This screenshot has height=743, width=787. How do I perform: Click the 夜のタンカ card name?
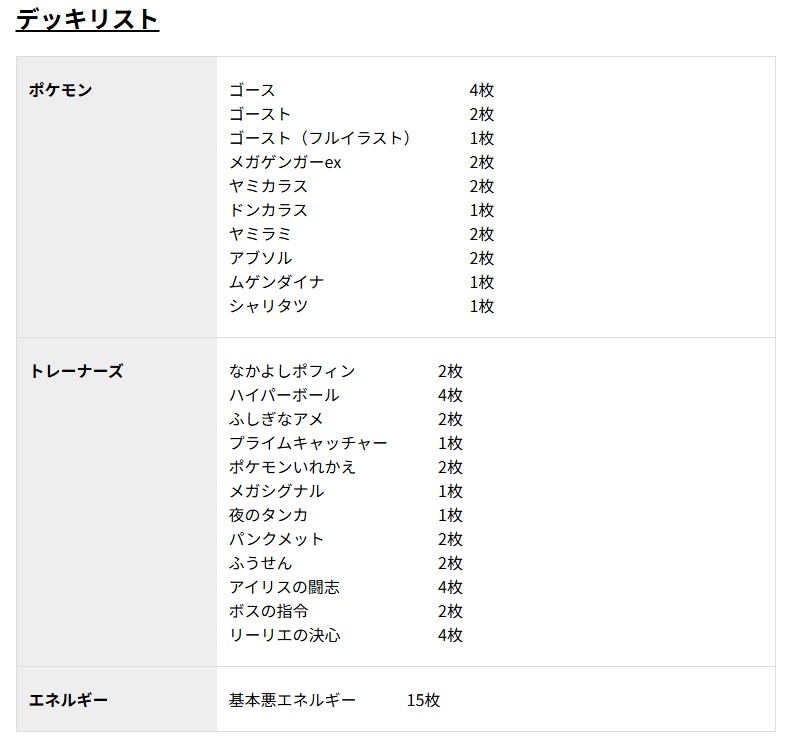pos(269,515)
